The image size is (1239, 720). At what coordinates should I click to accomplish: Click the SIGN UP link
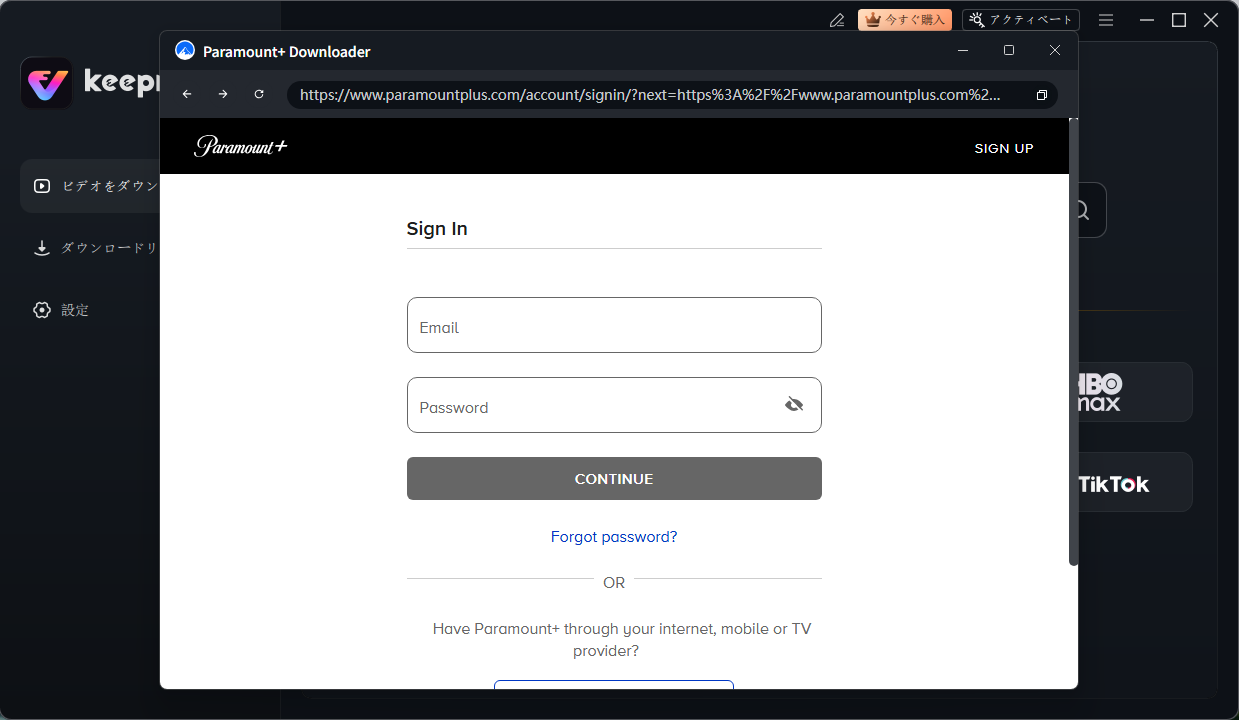(x=1004, y=148)
